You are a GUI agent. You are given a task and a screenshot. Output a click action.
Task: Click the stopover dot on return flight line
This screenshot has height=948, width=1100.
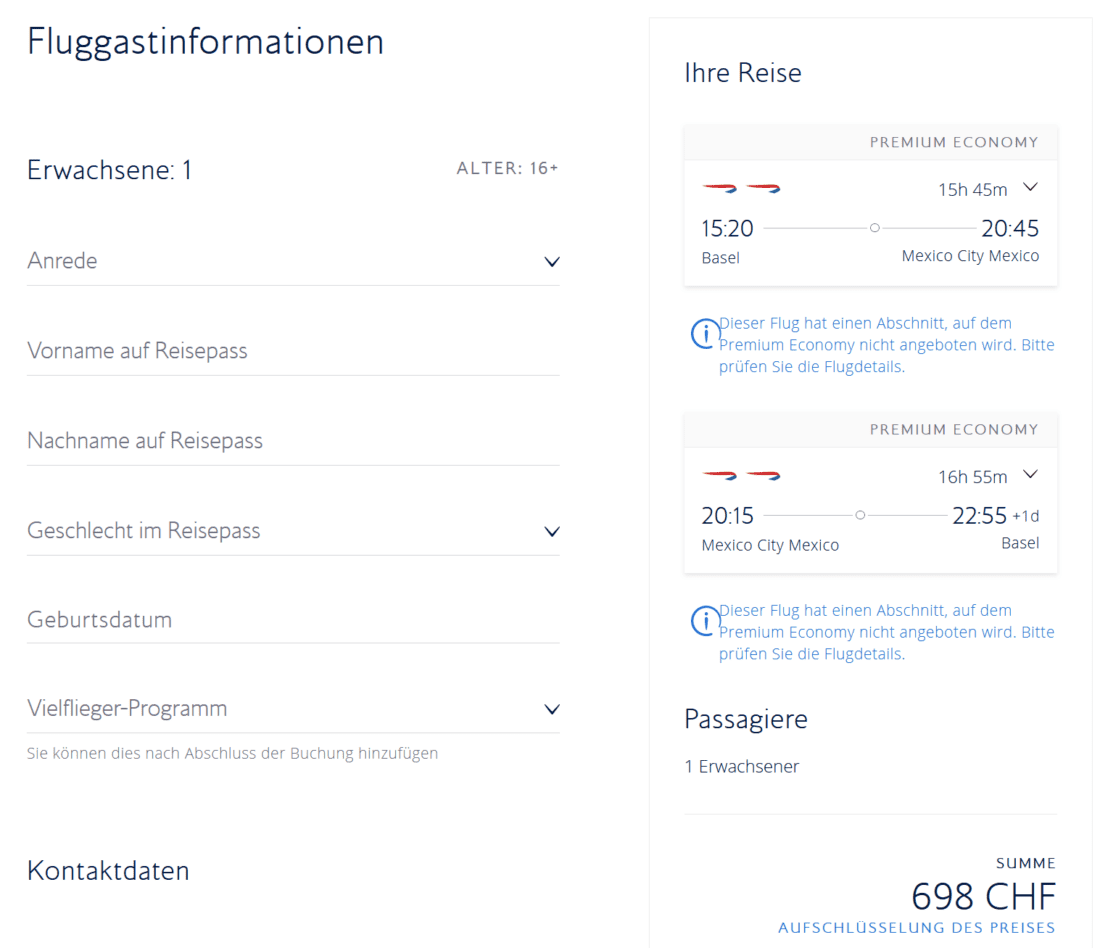[860, 515]
